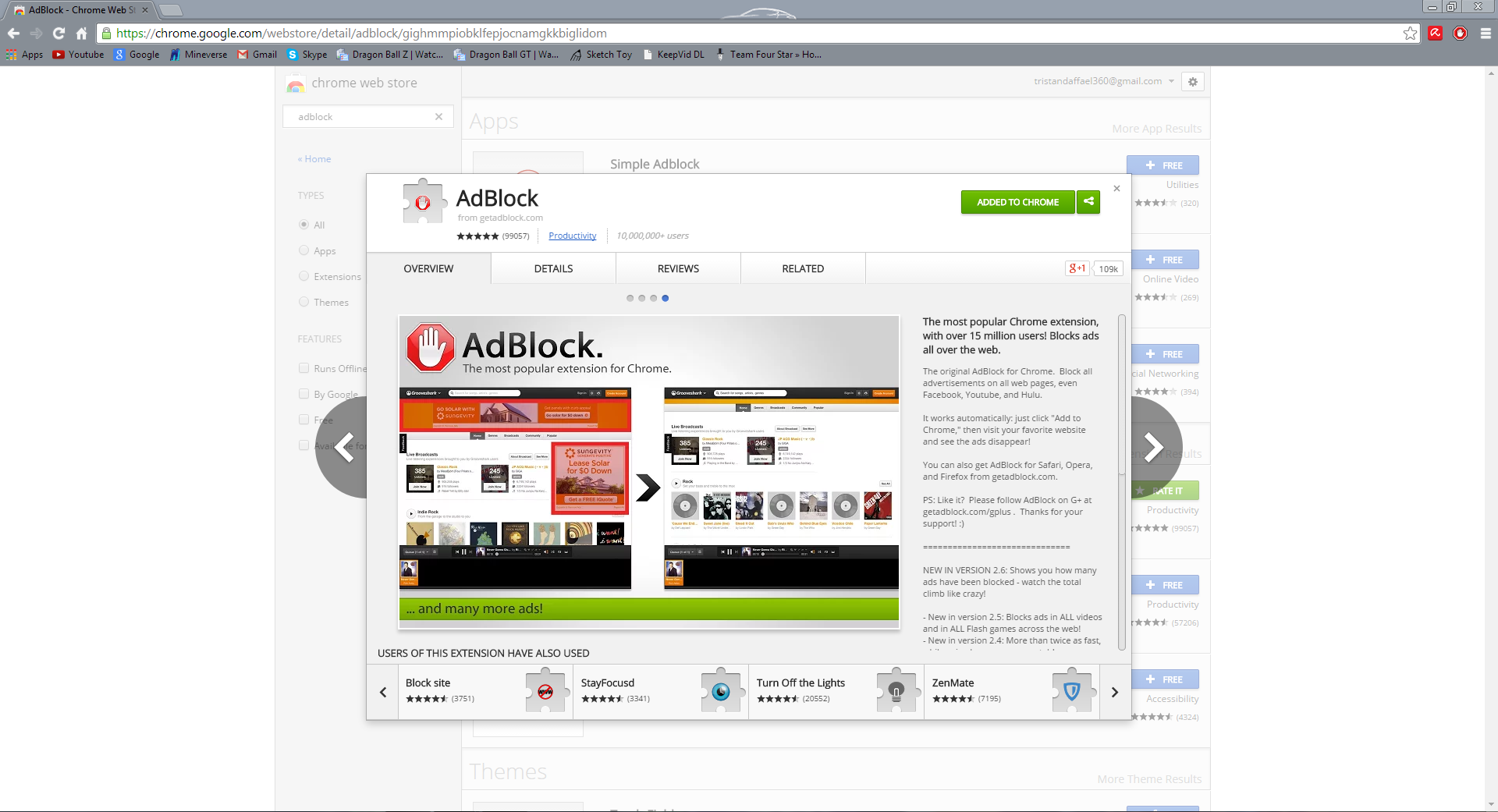Viewport: 1498px width, 812px height.
Task: Select the first screenshot carousel dot
Action: point(630,298)
